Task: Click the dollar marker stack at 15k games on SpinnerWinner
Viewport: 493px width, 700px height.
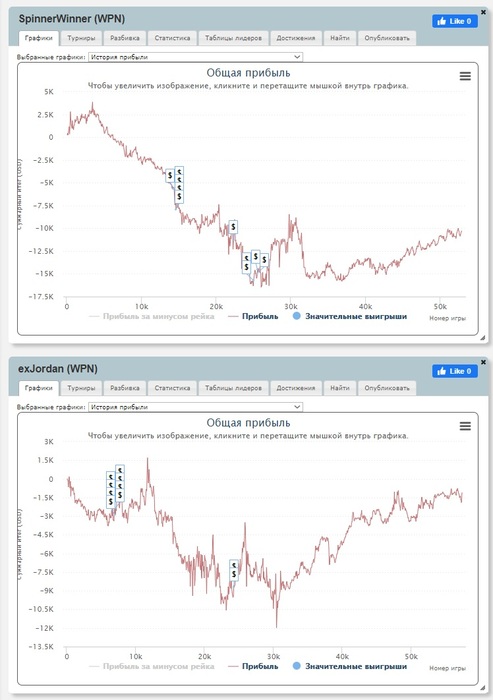Action: tap(179, 185)
